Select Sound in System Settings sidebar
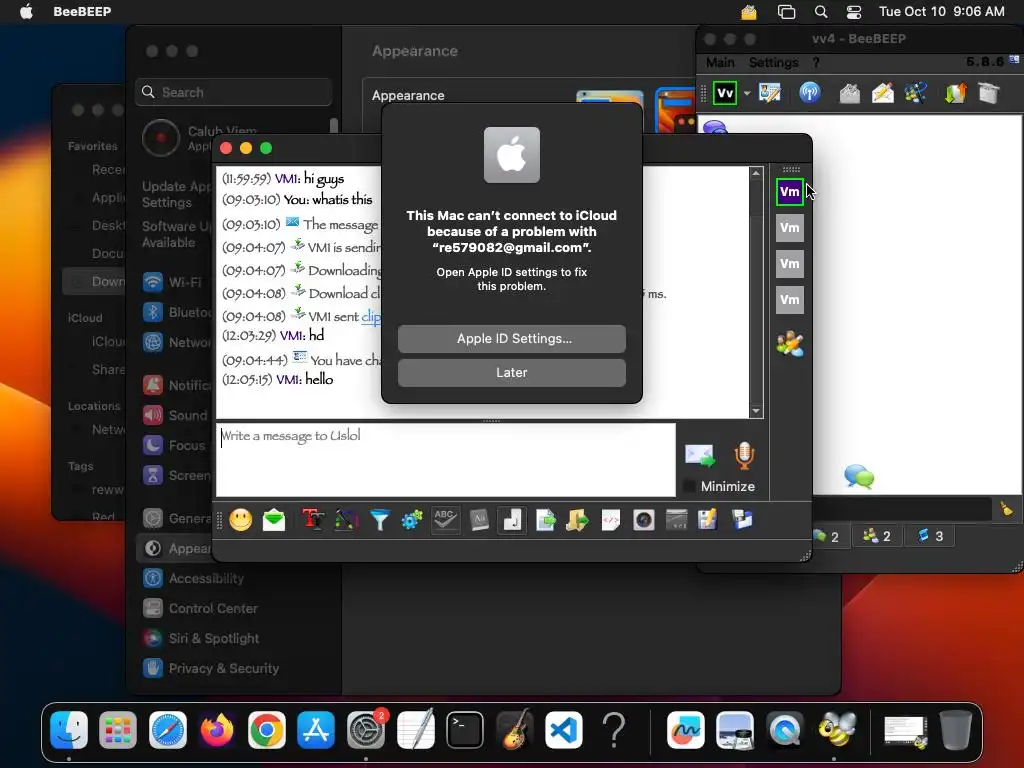Viewport: 1024px width, 768px height. click(175, 415)
